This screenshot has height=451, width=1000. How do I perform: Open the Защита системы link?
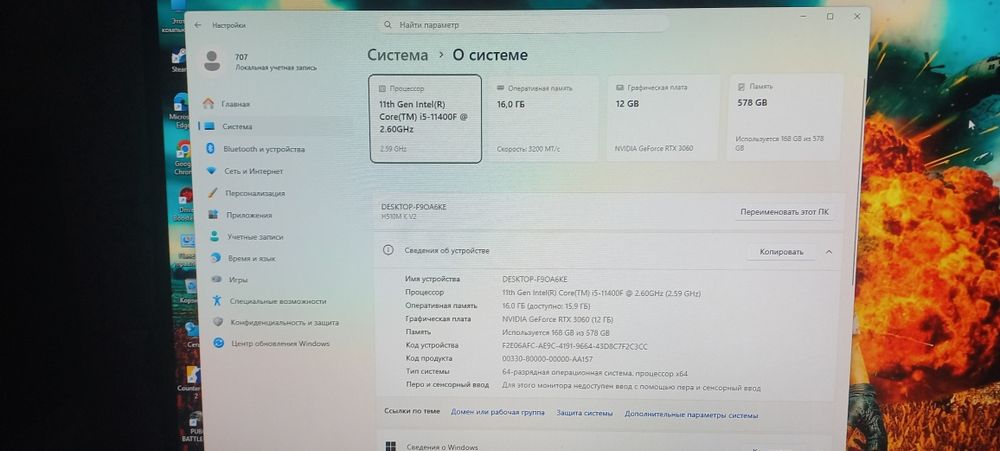584,413
